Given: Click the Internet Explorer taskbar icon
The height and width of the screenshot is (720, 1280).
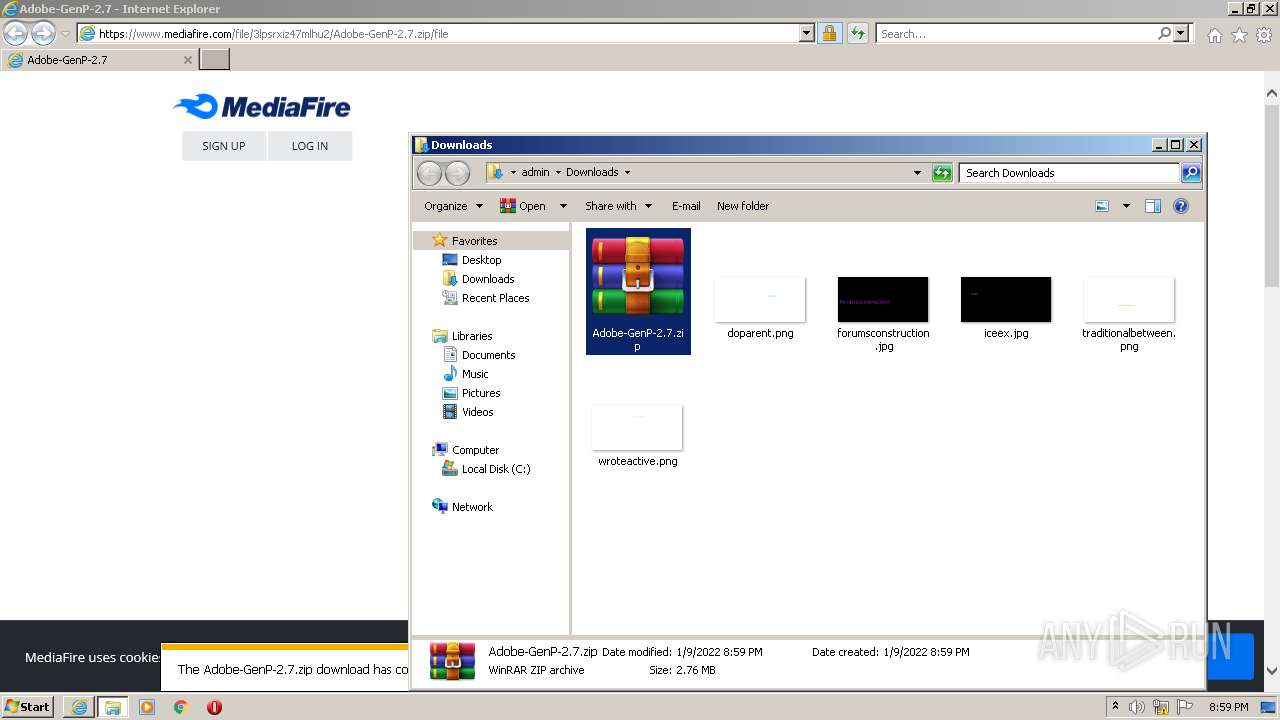Looking at the screenshot, I should 79,707.
